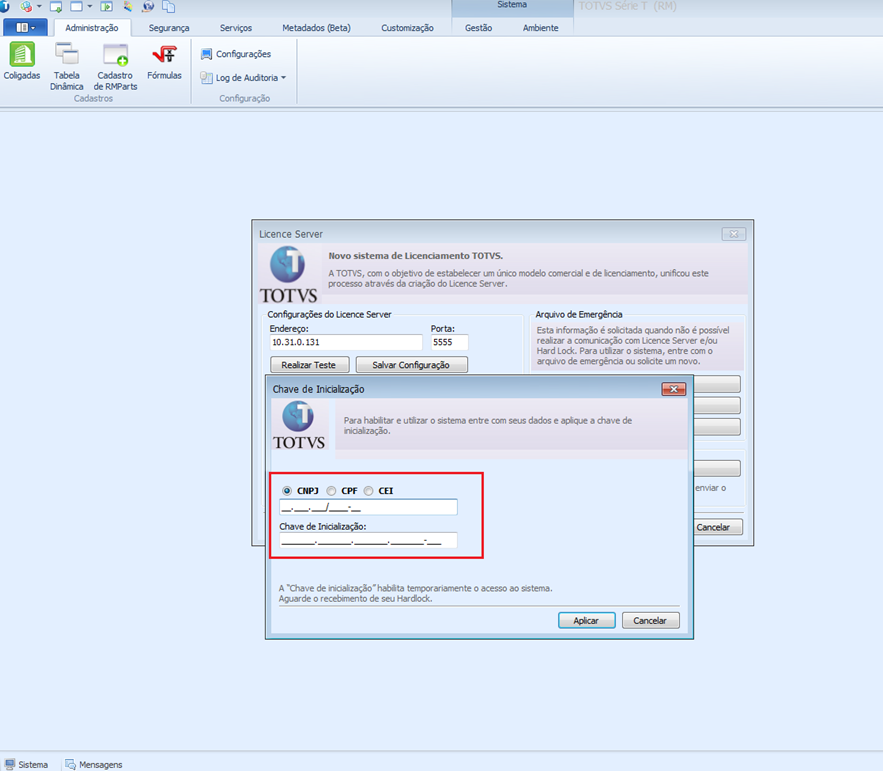
Task: Click the Chave de Inicialização key input field
Action: 368,541
